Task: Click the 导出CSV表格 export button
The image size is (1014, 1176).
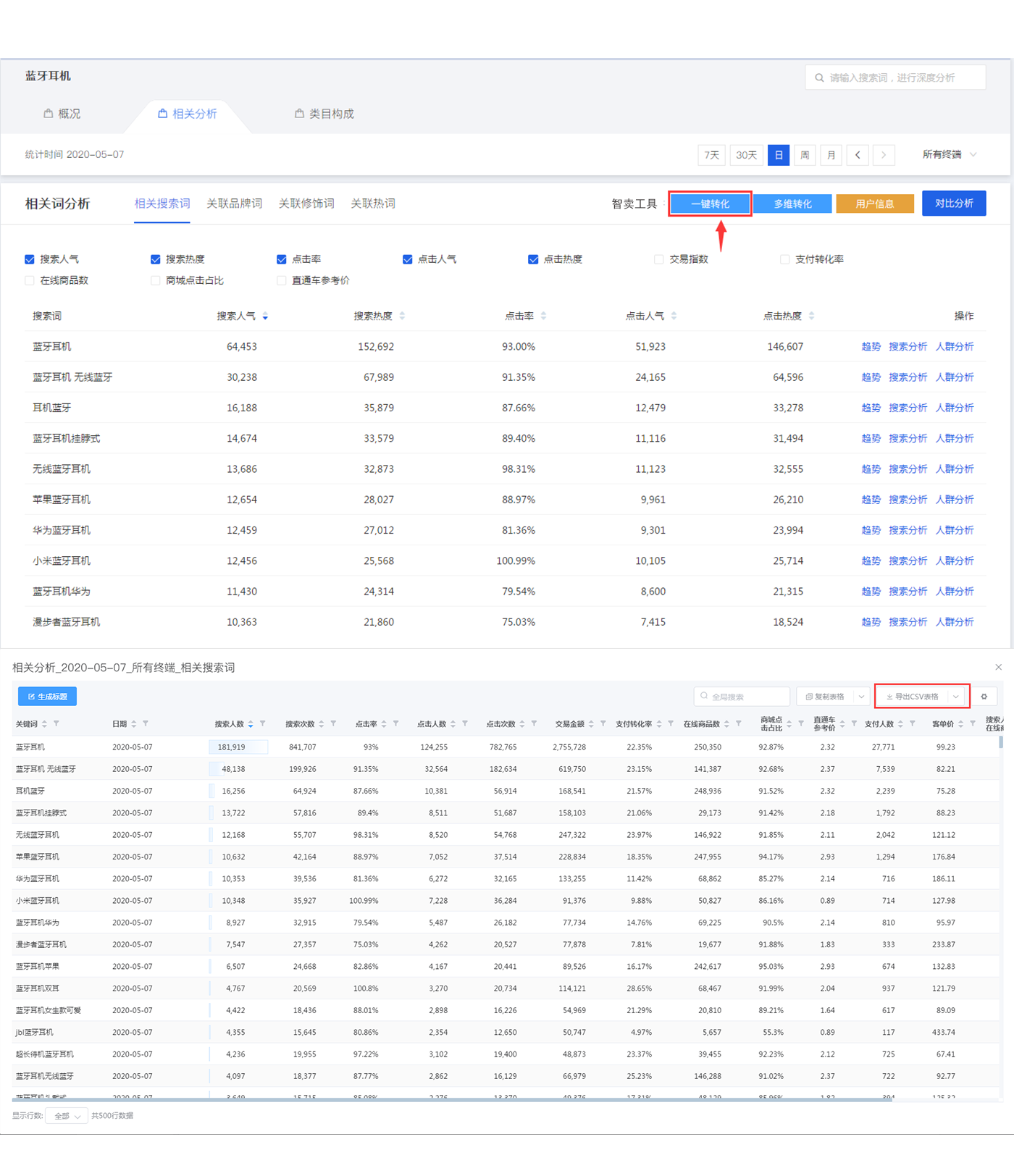Action: click(x=912, y=697)
